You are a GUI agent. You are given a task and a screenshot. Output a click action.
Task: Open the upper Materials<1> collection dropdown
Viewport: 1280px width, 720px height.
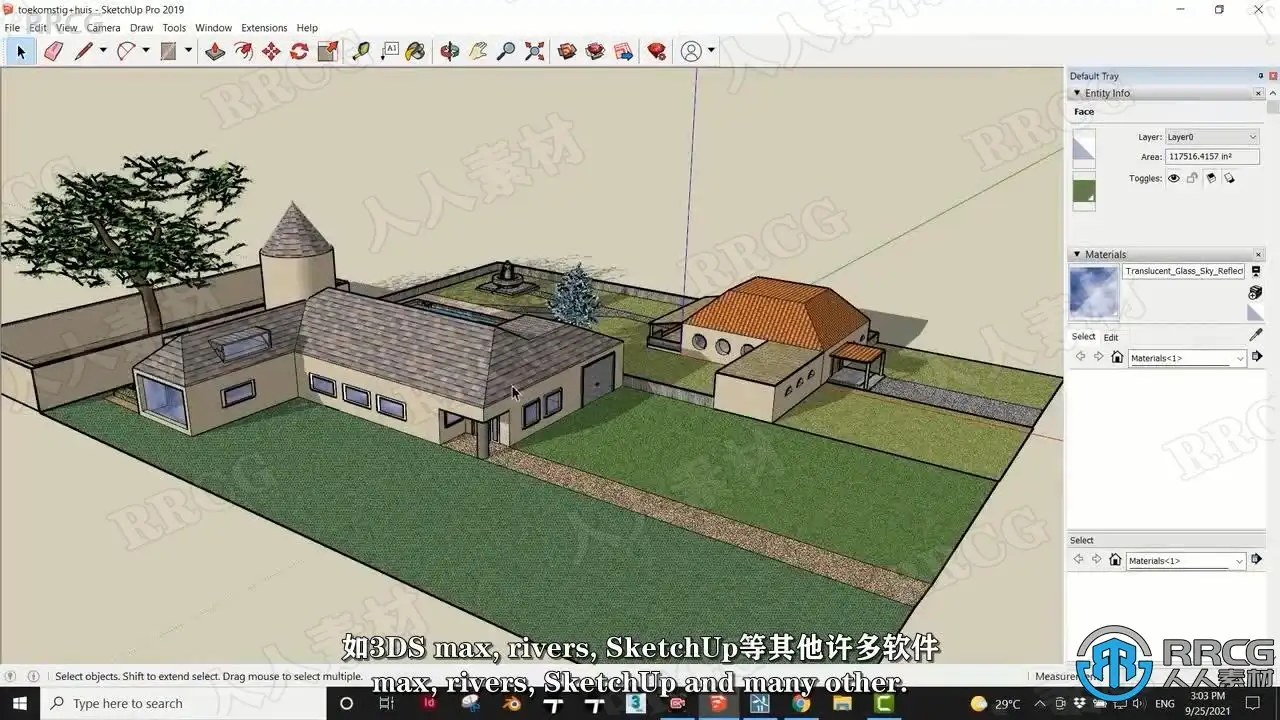point(1187,358)
